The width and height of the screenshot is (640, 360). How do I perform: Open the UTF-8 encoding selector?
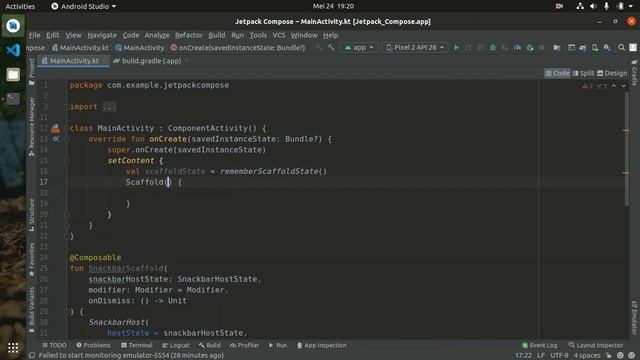coord(559,356)
